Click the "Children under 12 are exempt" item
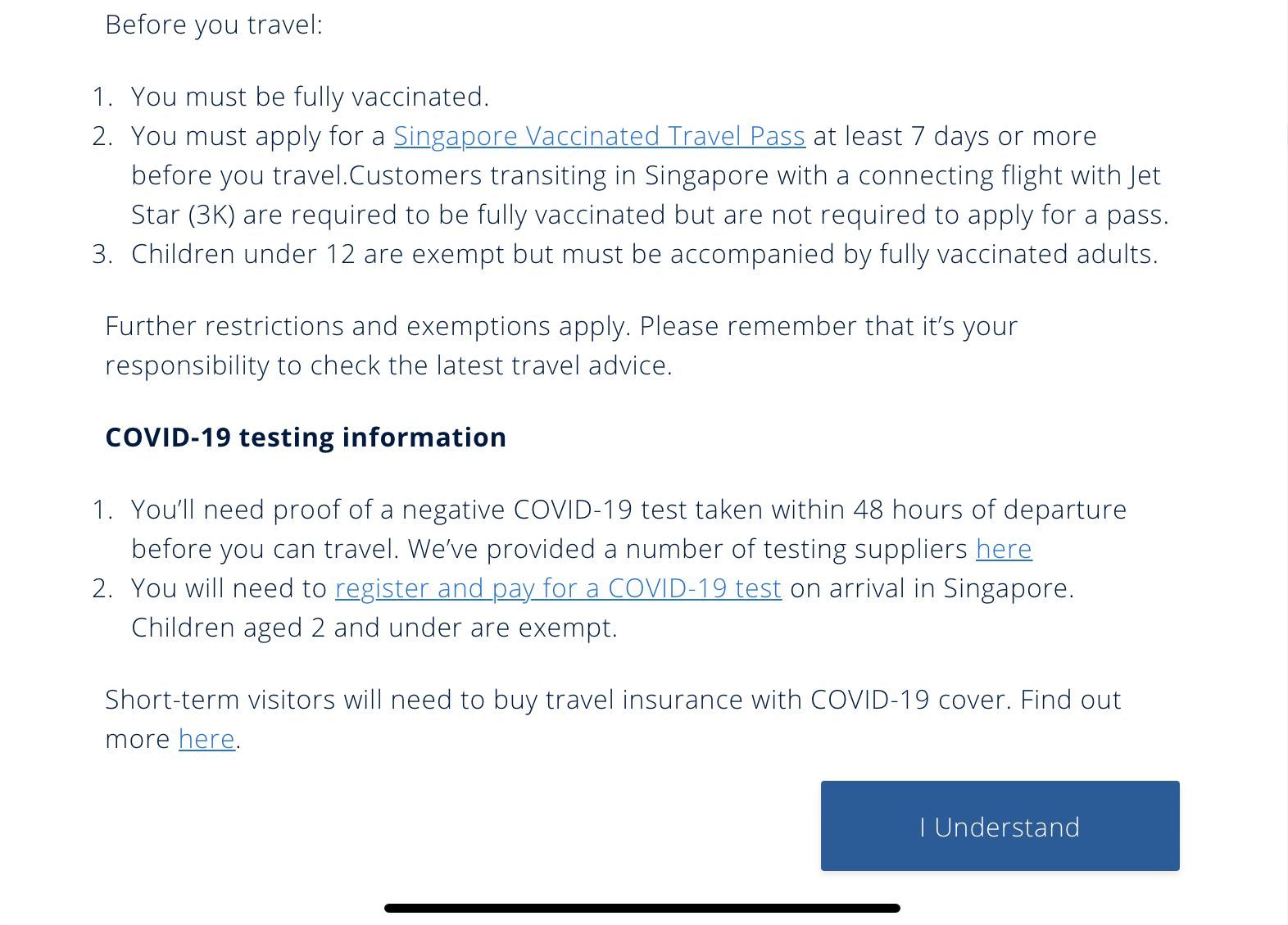1288x925 pixels. pyautogui.click(x=645, y=254)
